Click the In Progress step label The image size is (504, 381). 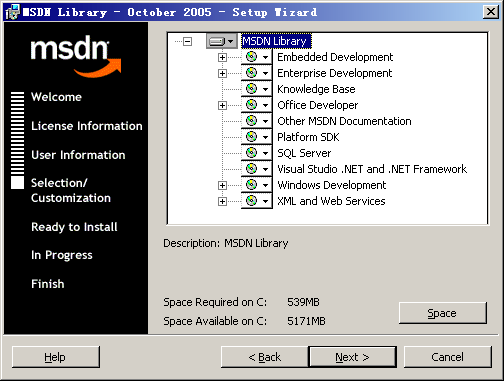(62, 255)
